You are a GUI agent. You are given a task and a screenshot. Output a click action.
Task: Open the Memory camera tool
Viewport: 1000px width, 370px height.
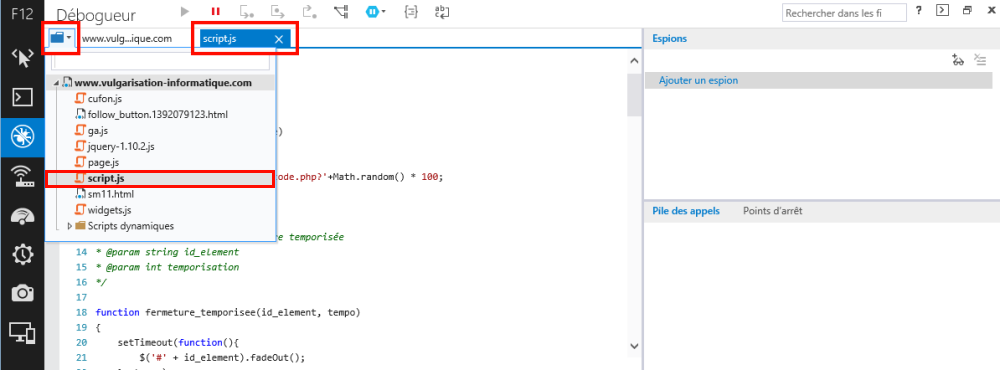click(22, 293)
